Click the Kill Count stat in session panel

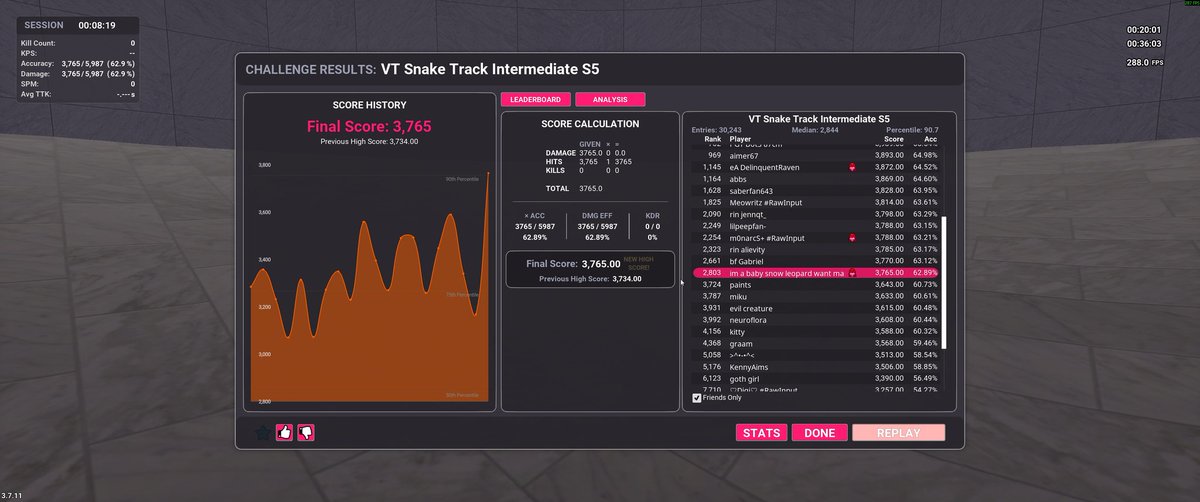pyautogui.click(x=77, y=44)
